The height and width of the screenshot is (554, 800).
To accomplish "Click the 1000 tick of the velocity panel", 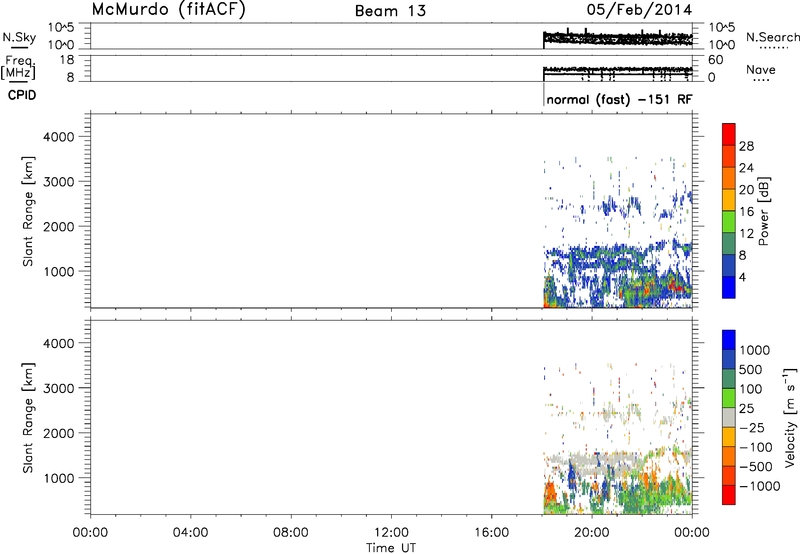I will 59,478.
